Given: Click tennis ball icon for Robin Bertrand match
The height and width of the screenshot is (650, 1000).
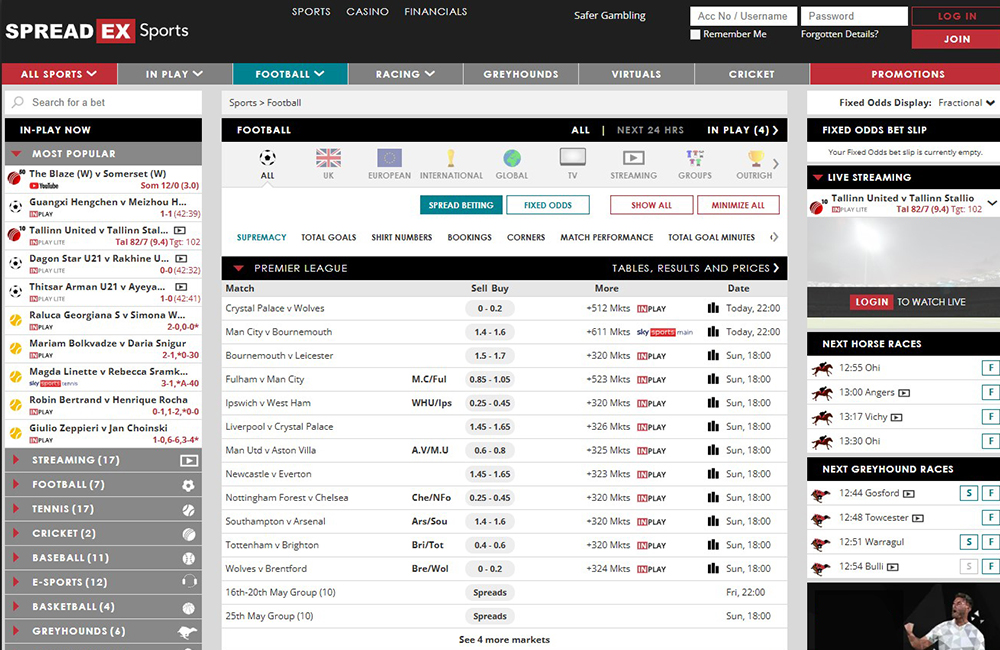Looking at the screenshot, I should tap(15, 404).
